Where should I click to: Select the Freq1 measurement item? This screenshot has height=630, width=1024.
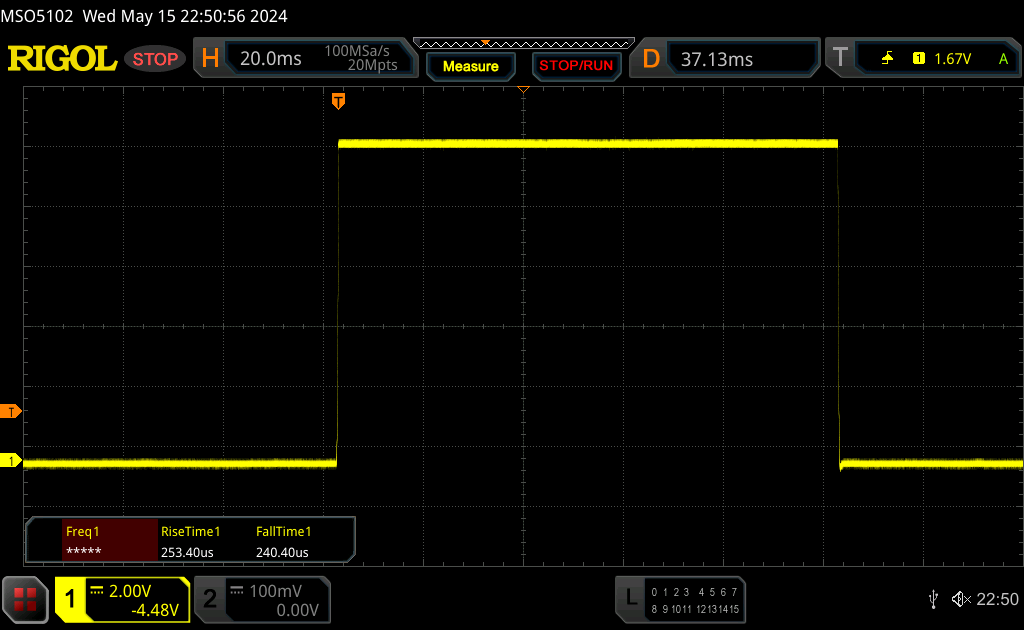[x=110, y=540]
